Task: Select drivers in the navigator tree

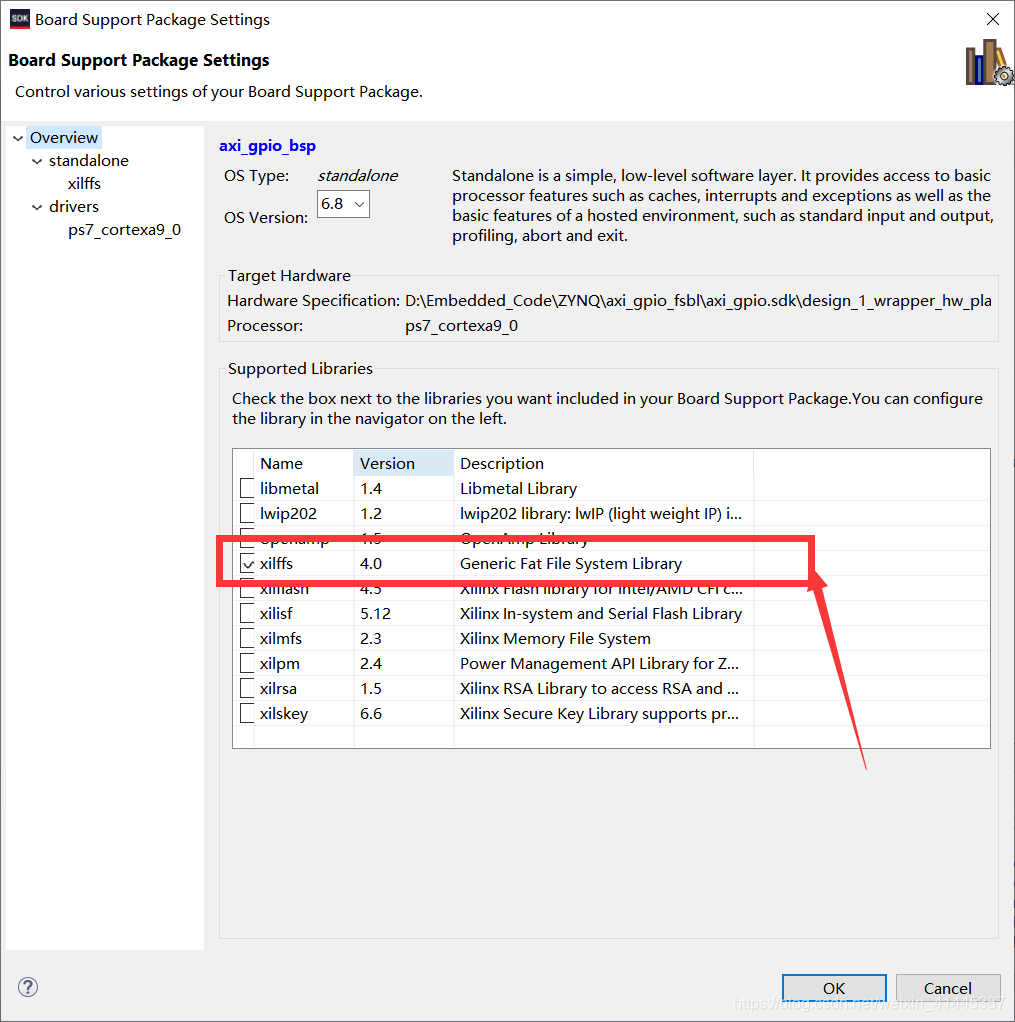Action: click(x=74, y=207)
